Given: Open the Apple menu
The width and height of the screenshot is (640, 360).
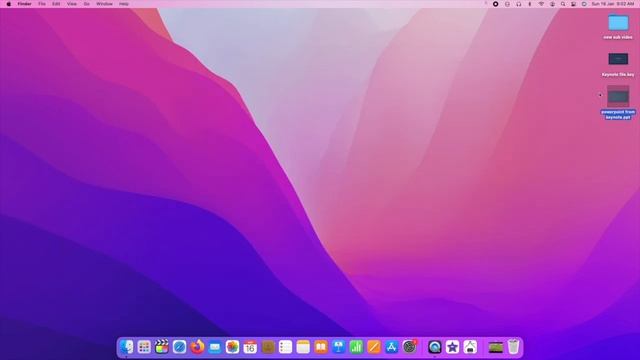Looking at the screenshot, I should (x=9, y=4).
